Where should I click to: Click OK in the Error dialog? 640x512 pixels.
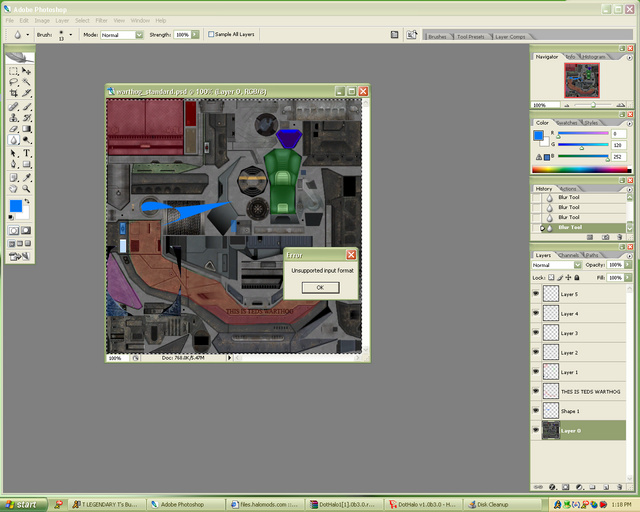coord(320,287)
